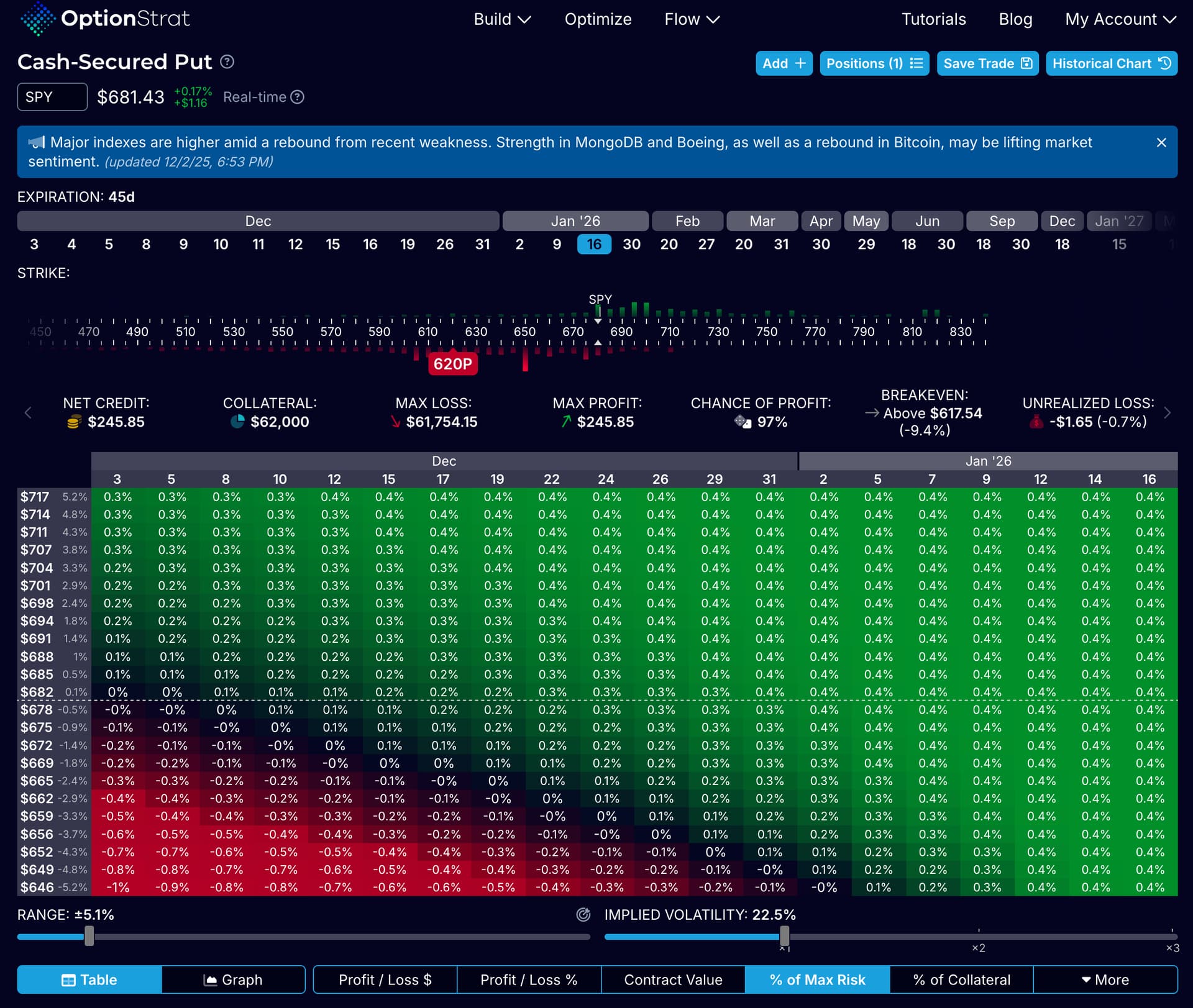Switch to Graph view

[x=234, y=979]
